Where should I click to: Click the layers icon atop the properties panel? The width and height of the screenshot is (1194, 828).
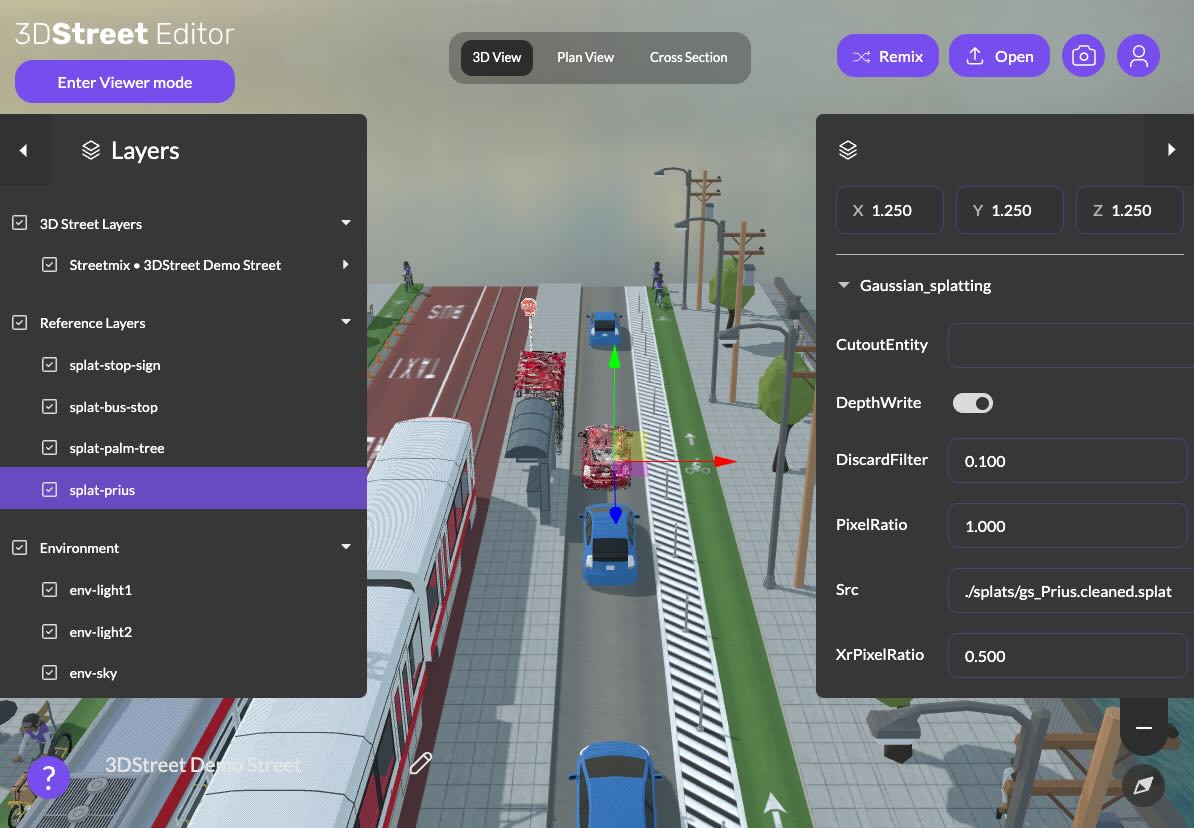tap(848, 149)
